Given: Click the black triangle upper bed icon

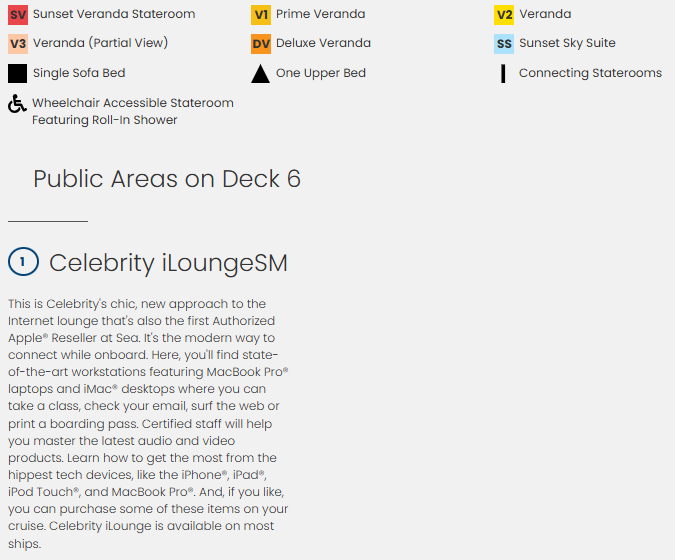Looking at the screenshot, I should (x=260, y=73).
